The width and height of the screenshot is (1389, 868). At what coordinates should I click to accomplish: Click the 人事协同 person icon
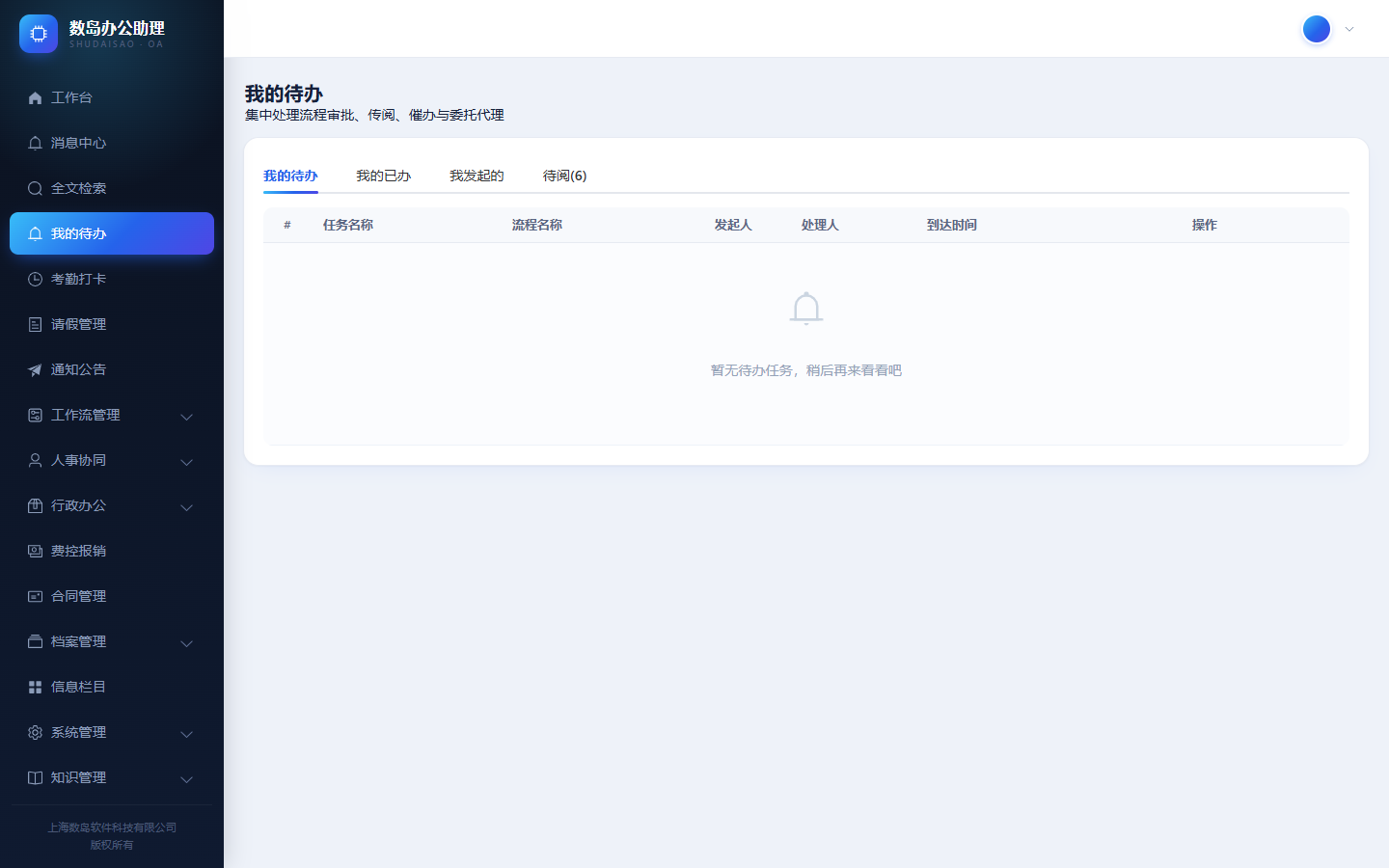point(35,460)
